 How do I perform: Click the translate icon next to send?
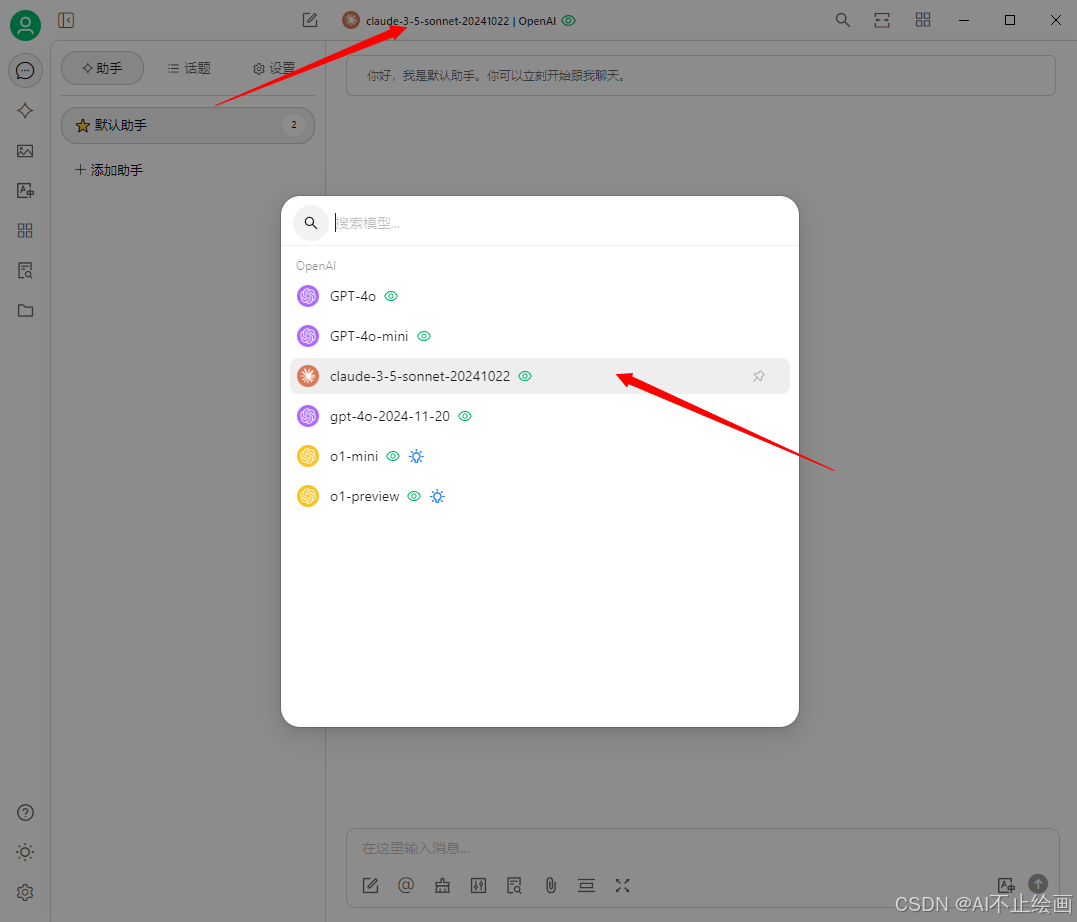(x=1006, y=885)
